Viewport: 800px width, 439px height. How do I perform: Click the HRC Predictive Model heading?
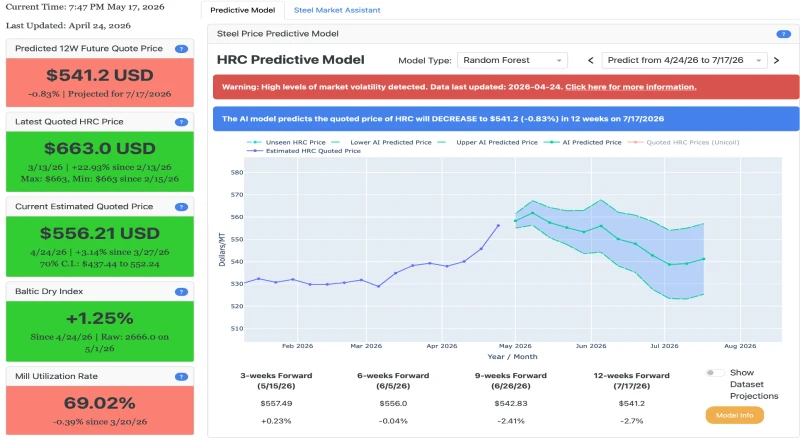290,60
